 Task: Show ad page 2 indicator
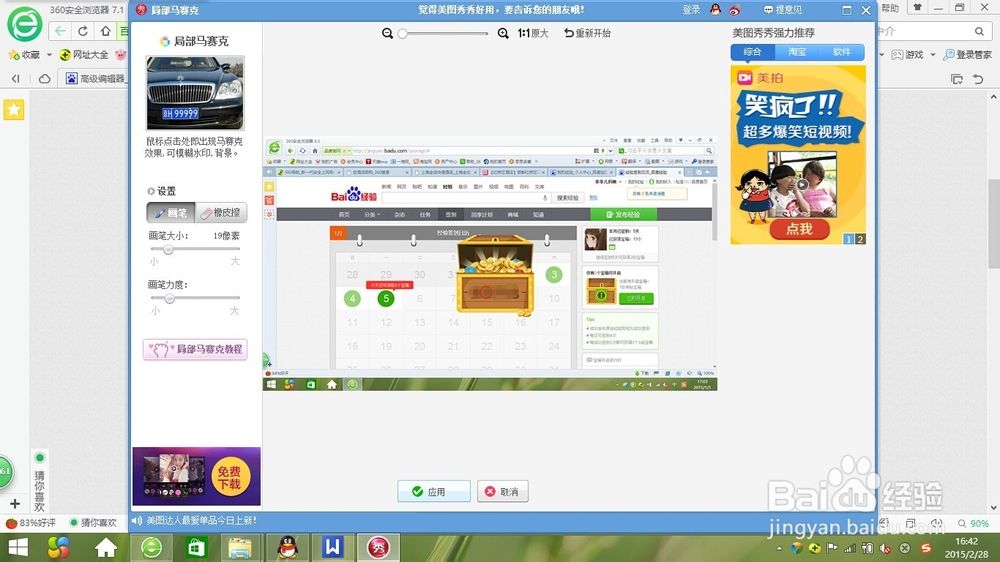[x=860, y=239]
